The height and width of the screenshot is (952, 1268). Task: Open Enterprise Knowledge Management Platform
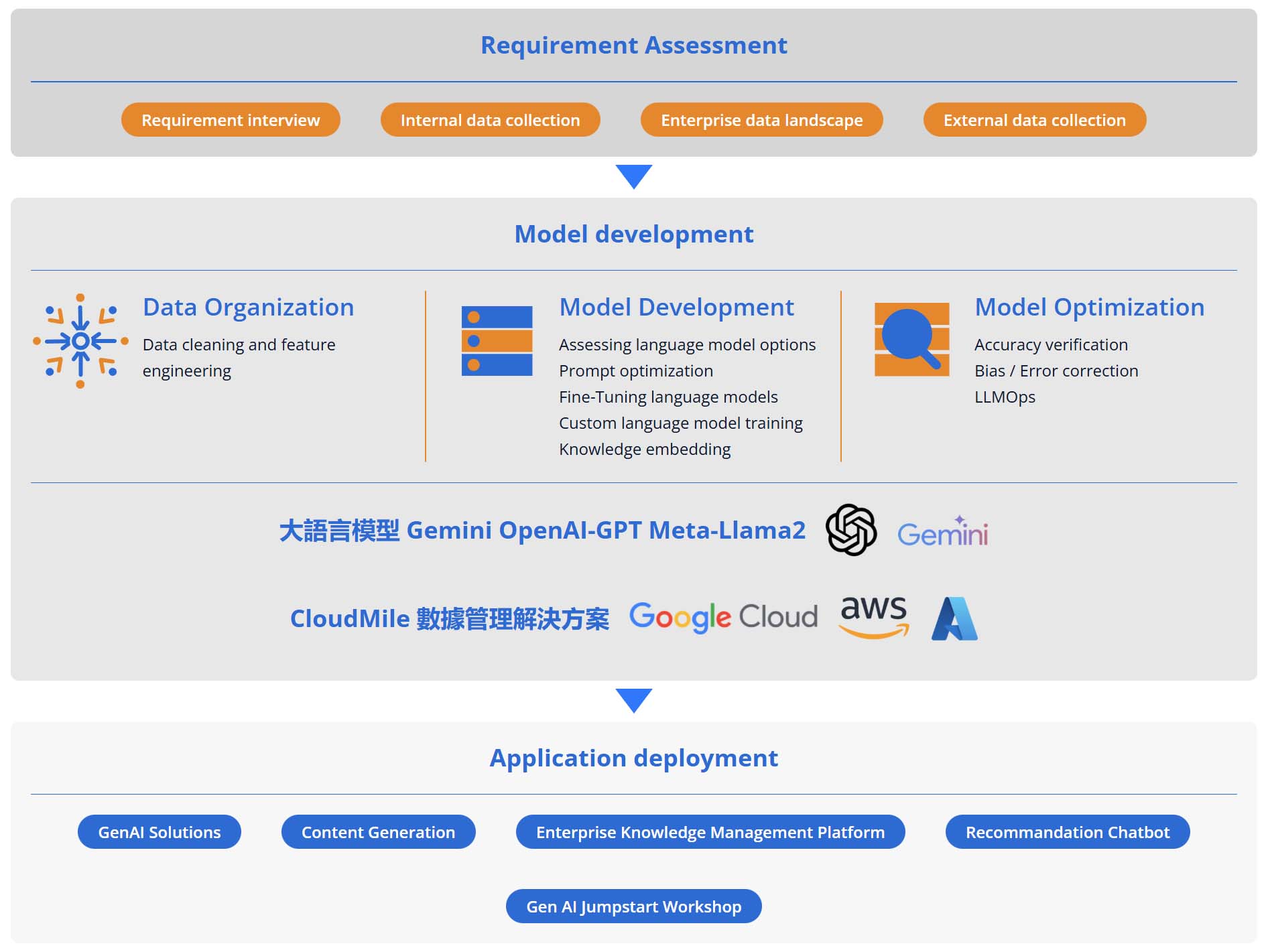point(710,832)
